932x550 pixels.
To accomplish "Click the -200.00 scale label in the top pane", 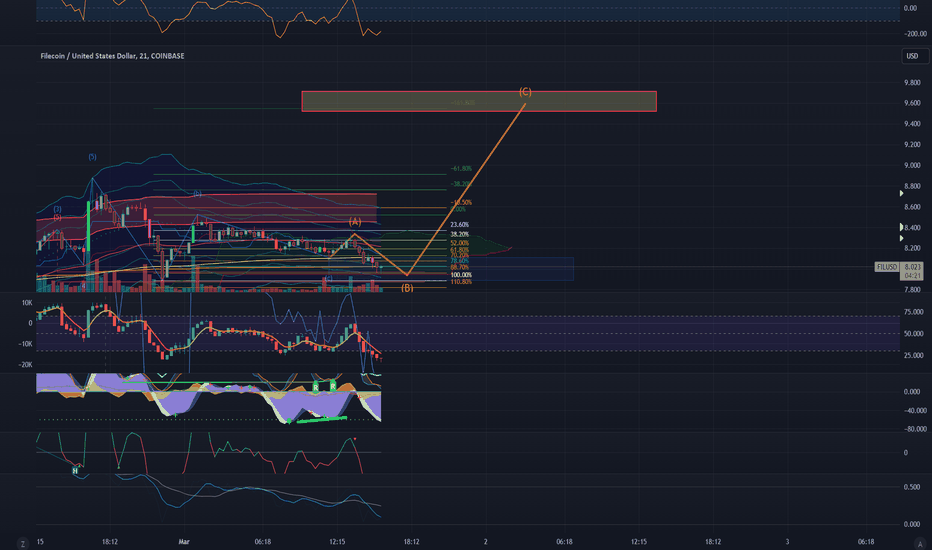I will (915, 34).
